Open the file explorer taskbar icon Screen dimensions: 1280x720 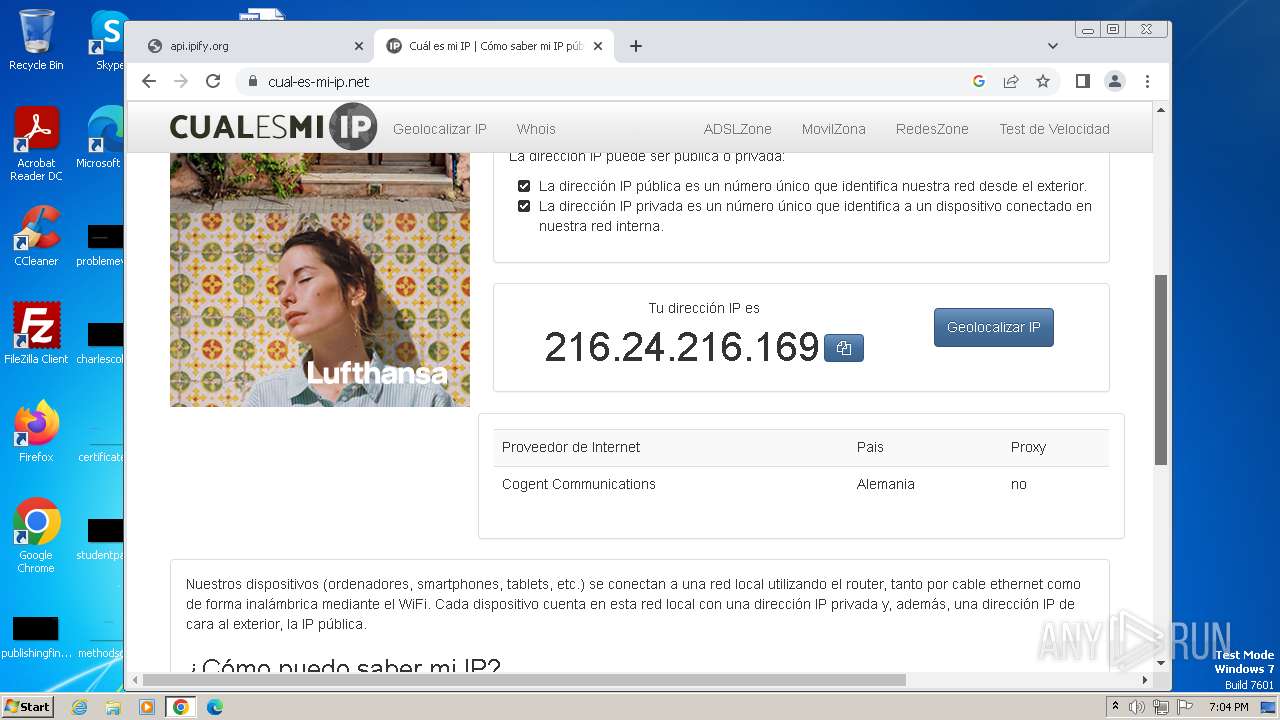click(113, 707)
